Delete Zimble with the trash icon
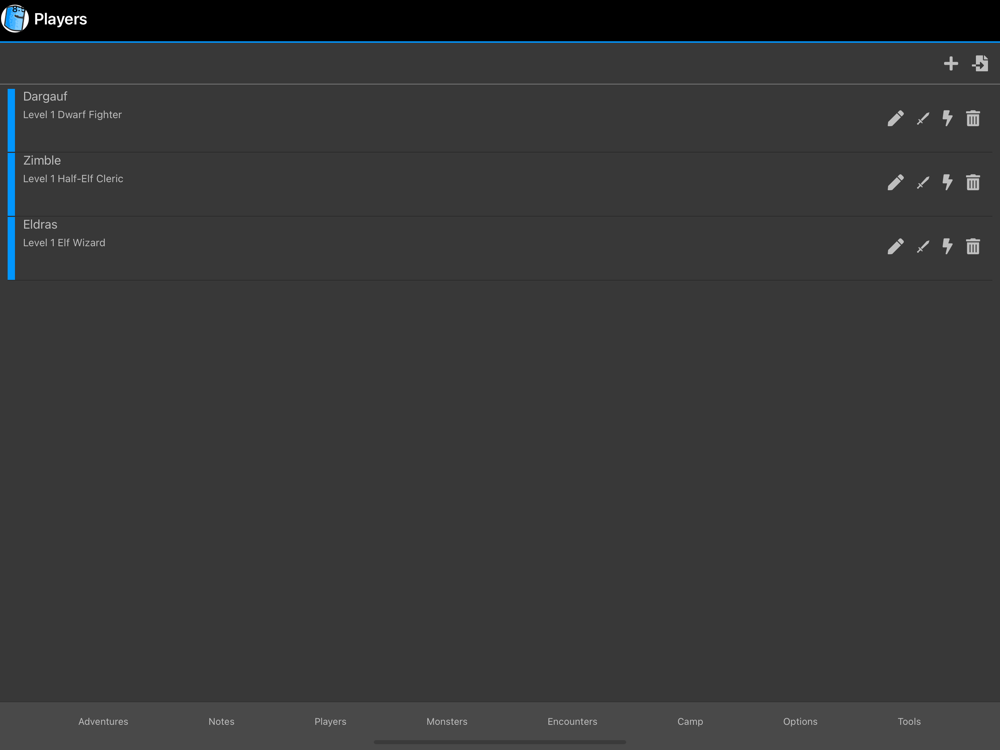 (973, 182)
